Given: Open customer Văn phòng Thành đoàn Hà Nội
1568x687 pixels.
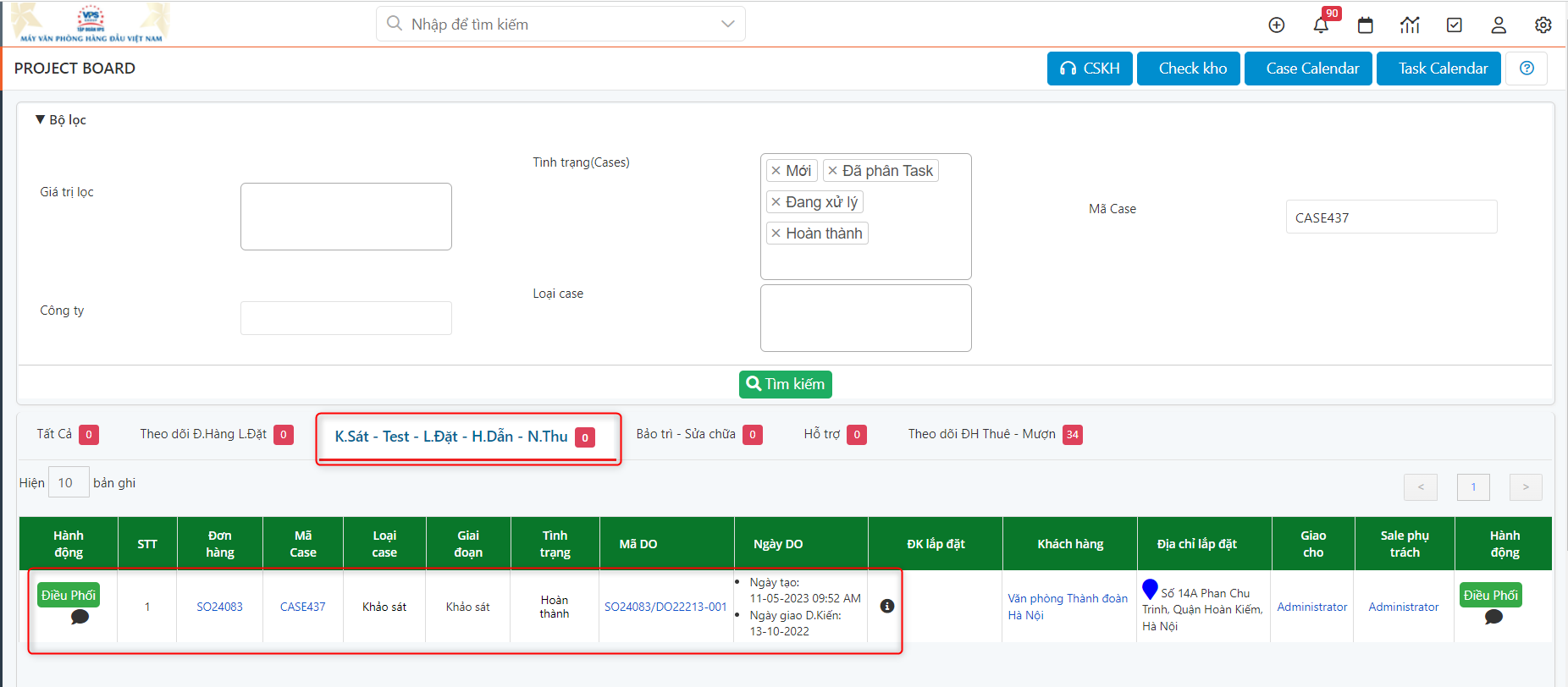Looking at the screenshot, I should coord(1067,607).
